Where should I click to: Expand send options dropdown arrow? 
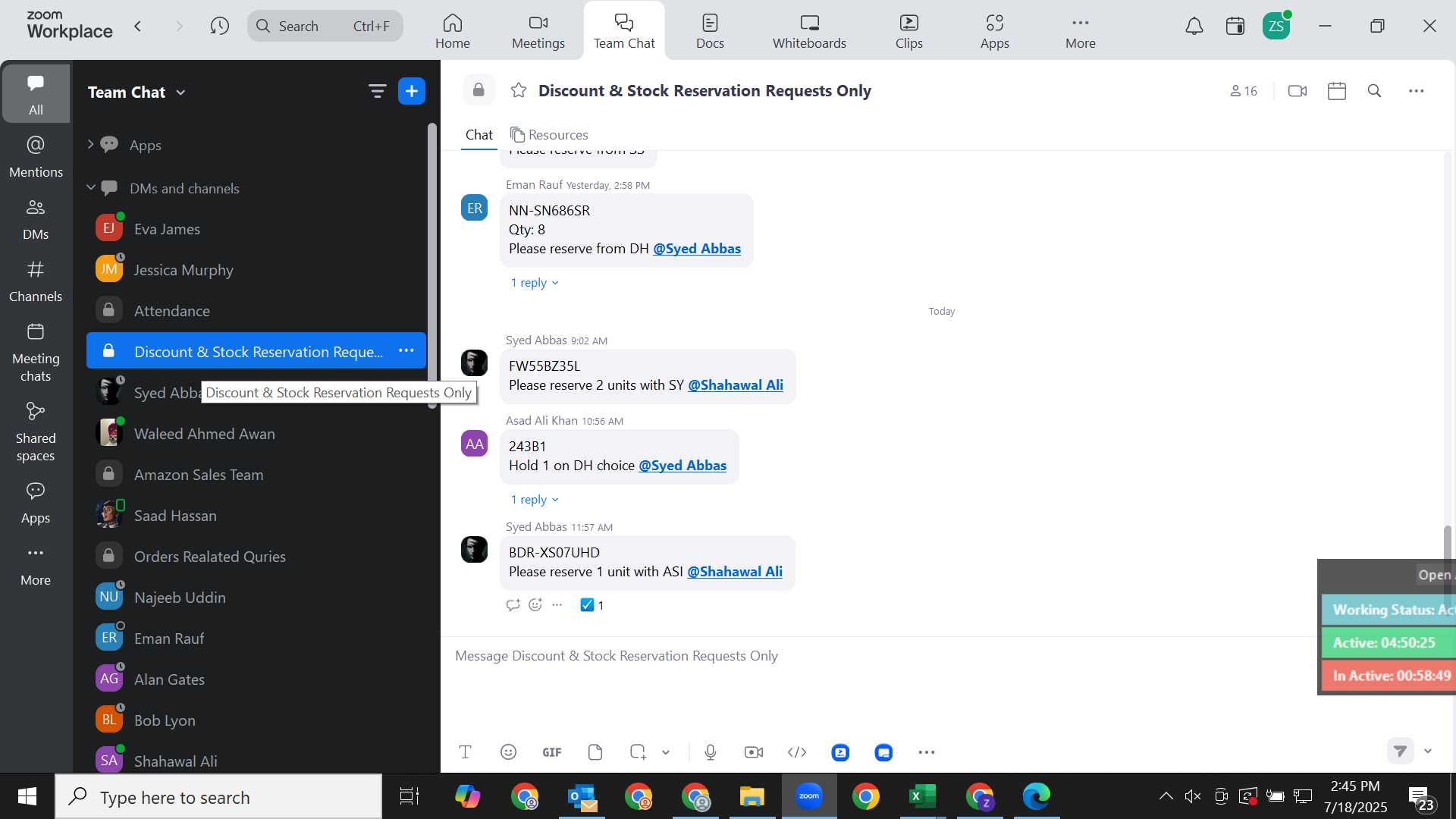click(1428, 751)
